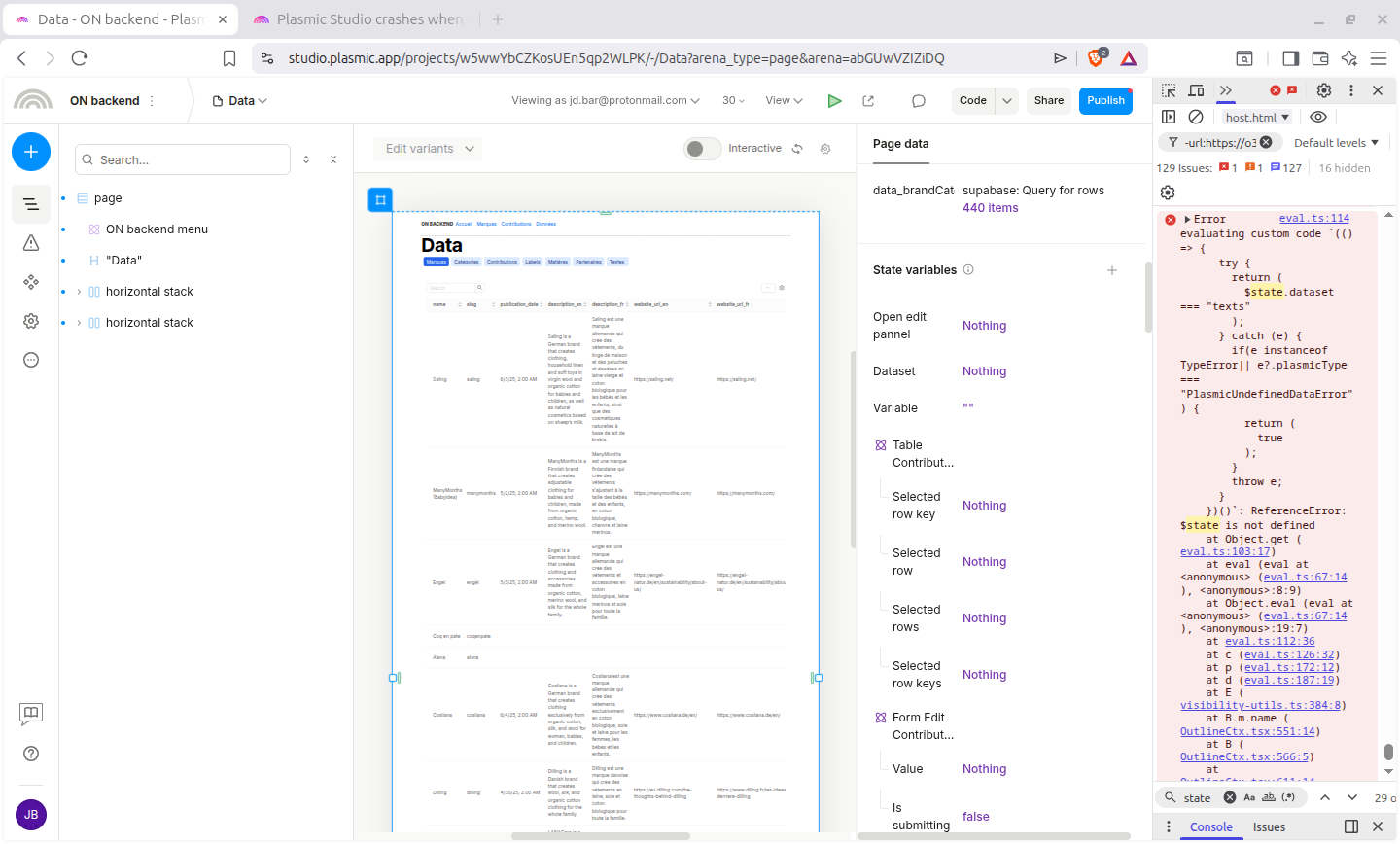Open the Default levels dropdown

click(x=1336, y=143)
